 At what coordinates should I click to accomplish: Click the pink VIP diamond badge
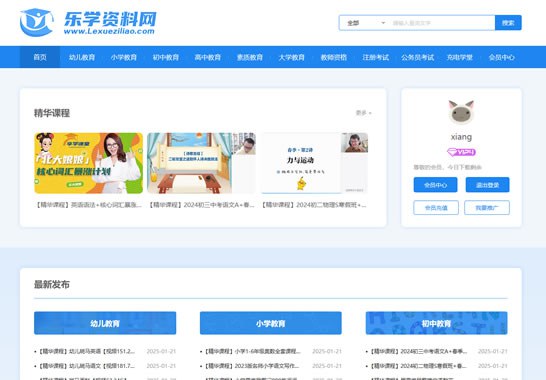[x=461, y=152]
